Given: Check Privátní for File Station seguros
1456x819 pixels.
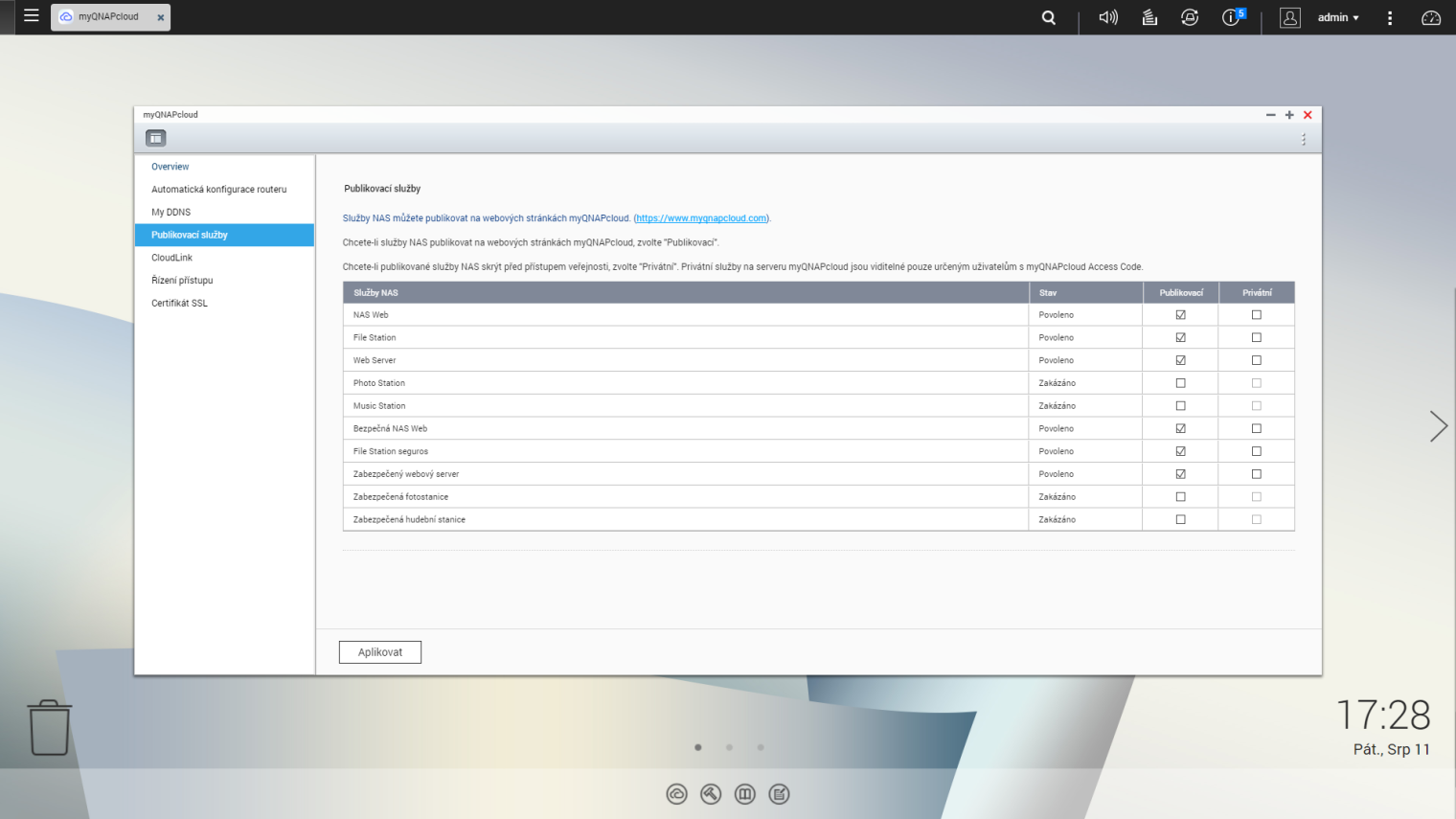Looking at the screenshot, I should [1257, 451].
